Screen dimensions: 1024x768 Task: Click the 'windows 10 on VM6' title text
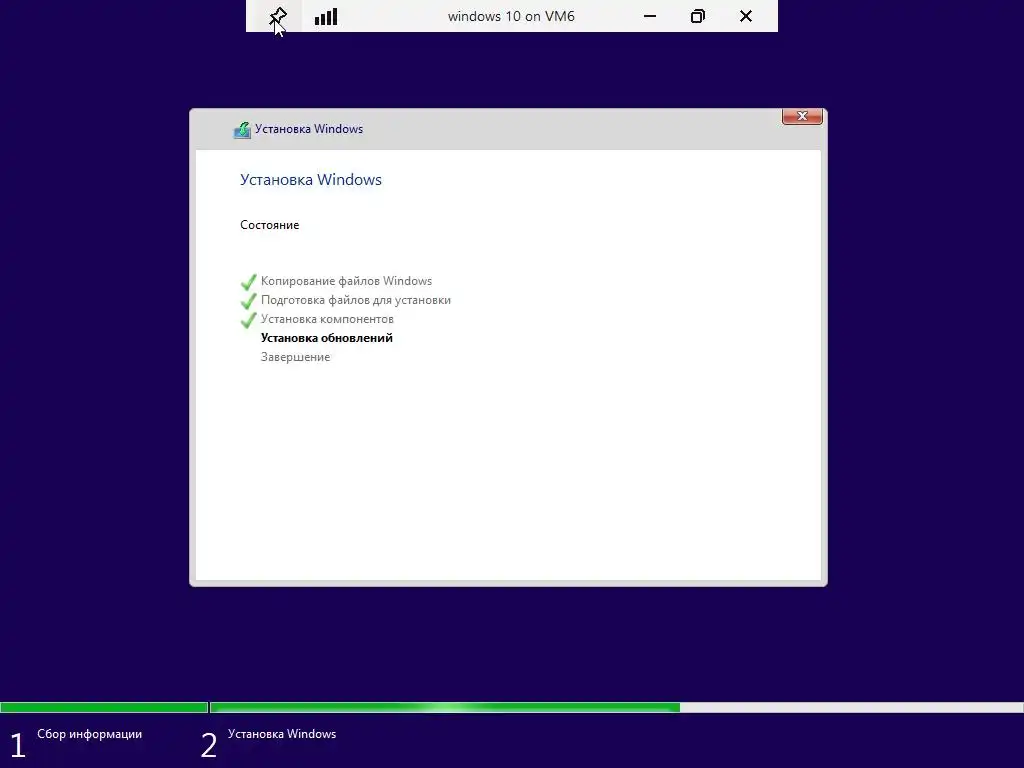tap(511, 16)
